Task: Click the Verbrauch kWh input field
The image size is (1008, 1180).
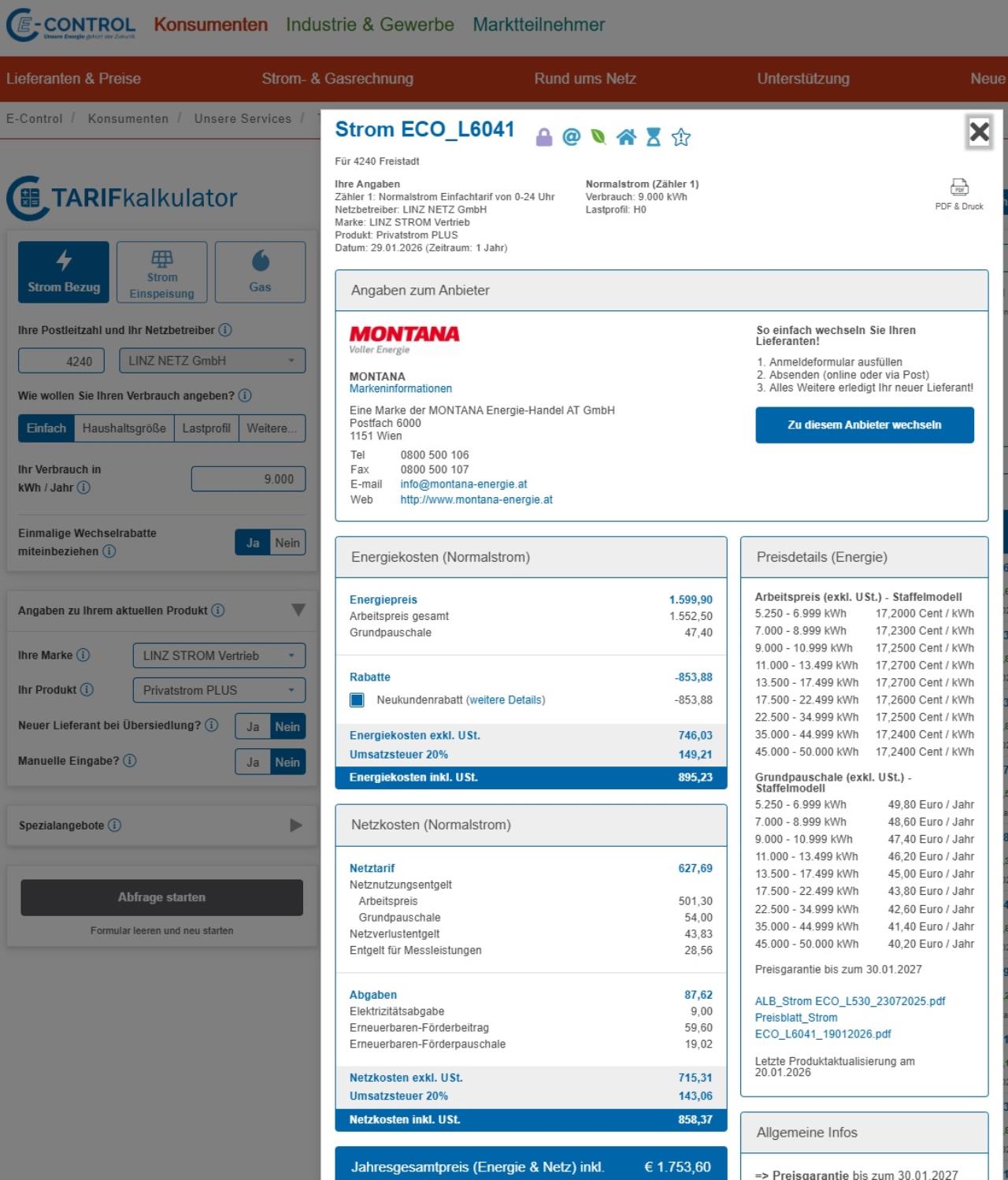Action: coord(248,479)
